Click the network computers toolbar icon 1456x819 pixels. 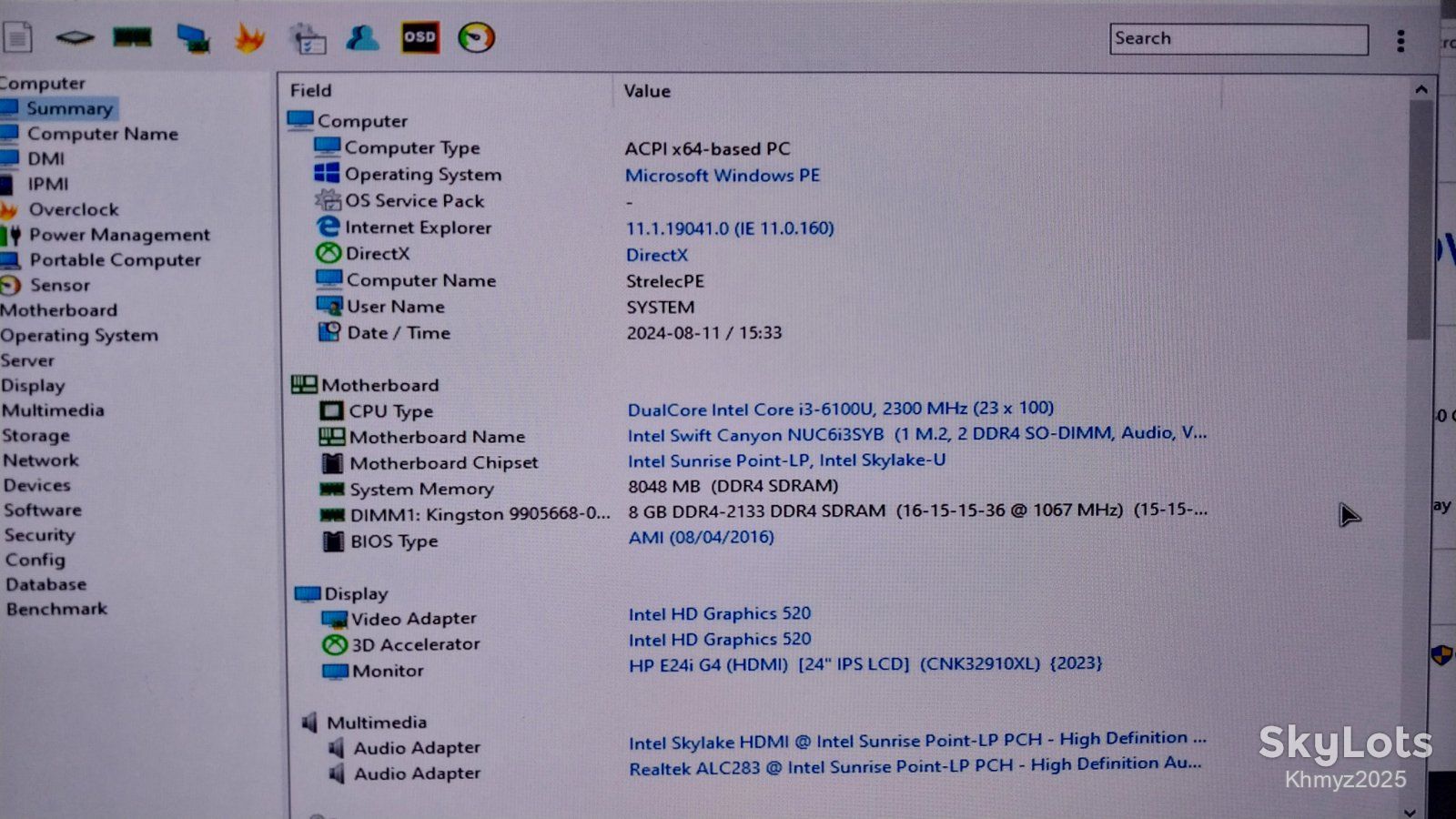click(192, 38)
